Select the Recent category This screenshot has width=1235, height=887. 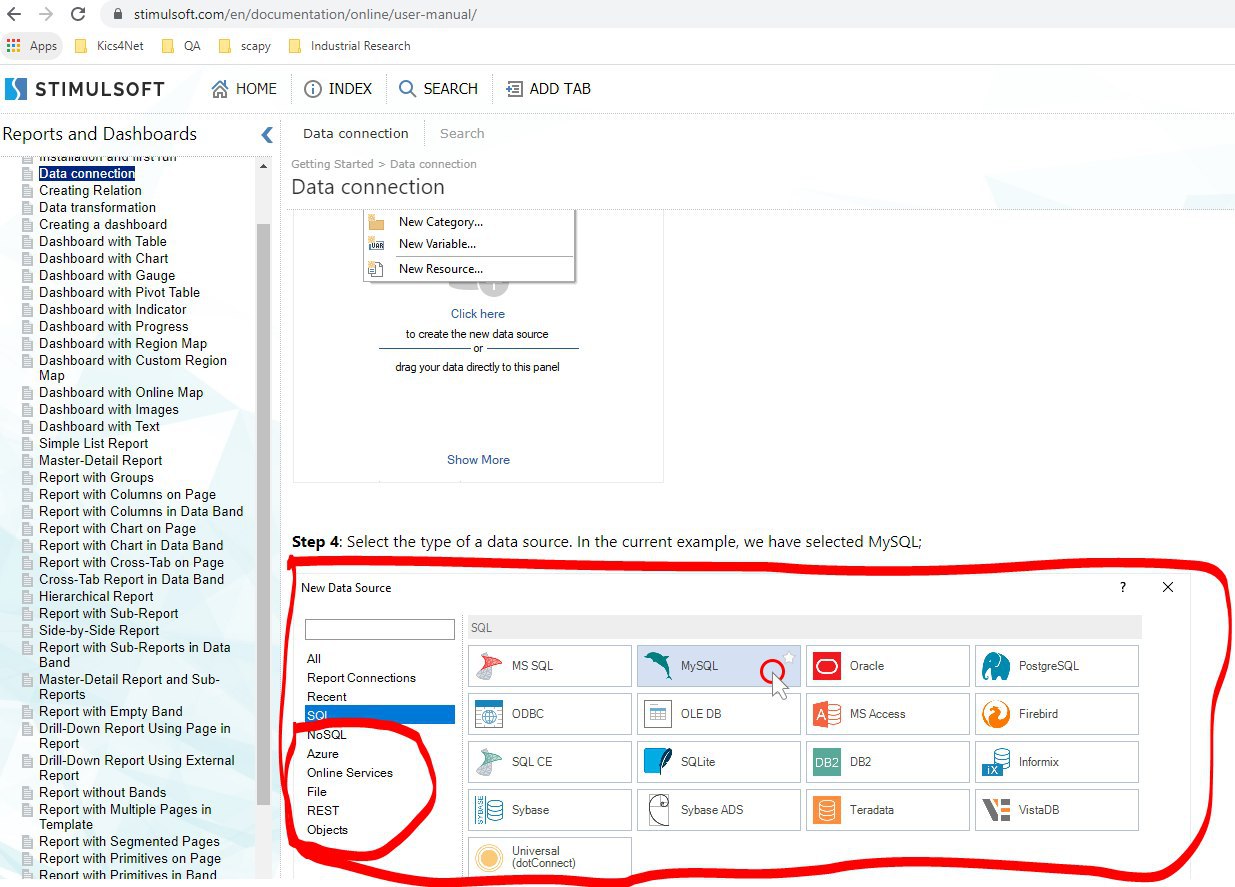click(x=327, y=697)
